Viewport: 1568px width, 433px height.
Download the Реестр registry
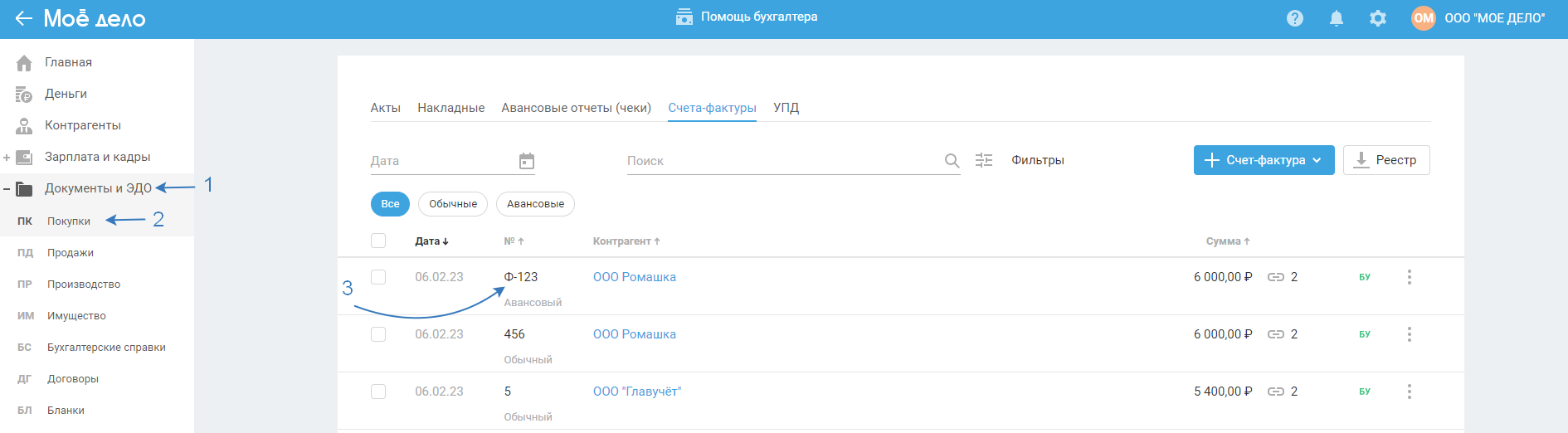(x=1385, y=160)
